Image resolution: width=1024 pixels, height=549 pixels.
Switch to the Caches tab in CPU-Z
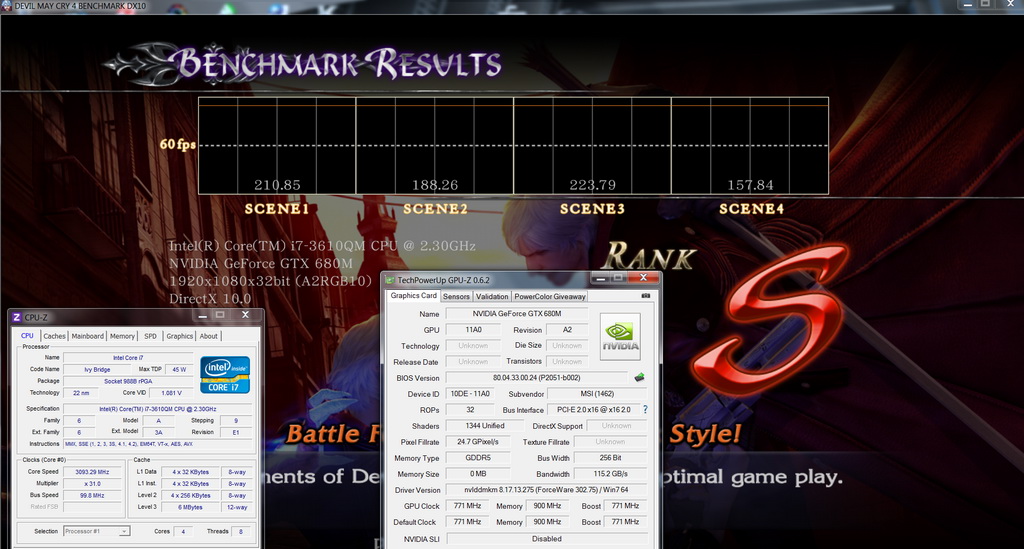(x=54, y=336)
